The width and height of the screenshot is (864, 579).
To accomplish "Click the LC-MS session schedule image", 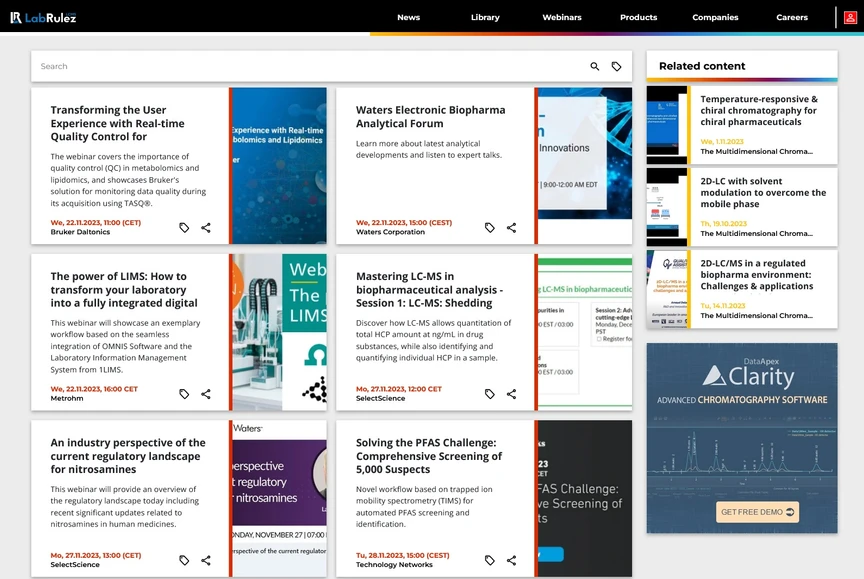I will tap(585, 332).
